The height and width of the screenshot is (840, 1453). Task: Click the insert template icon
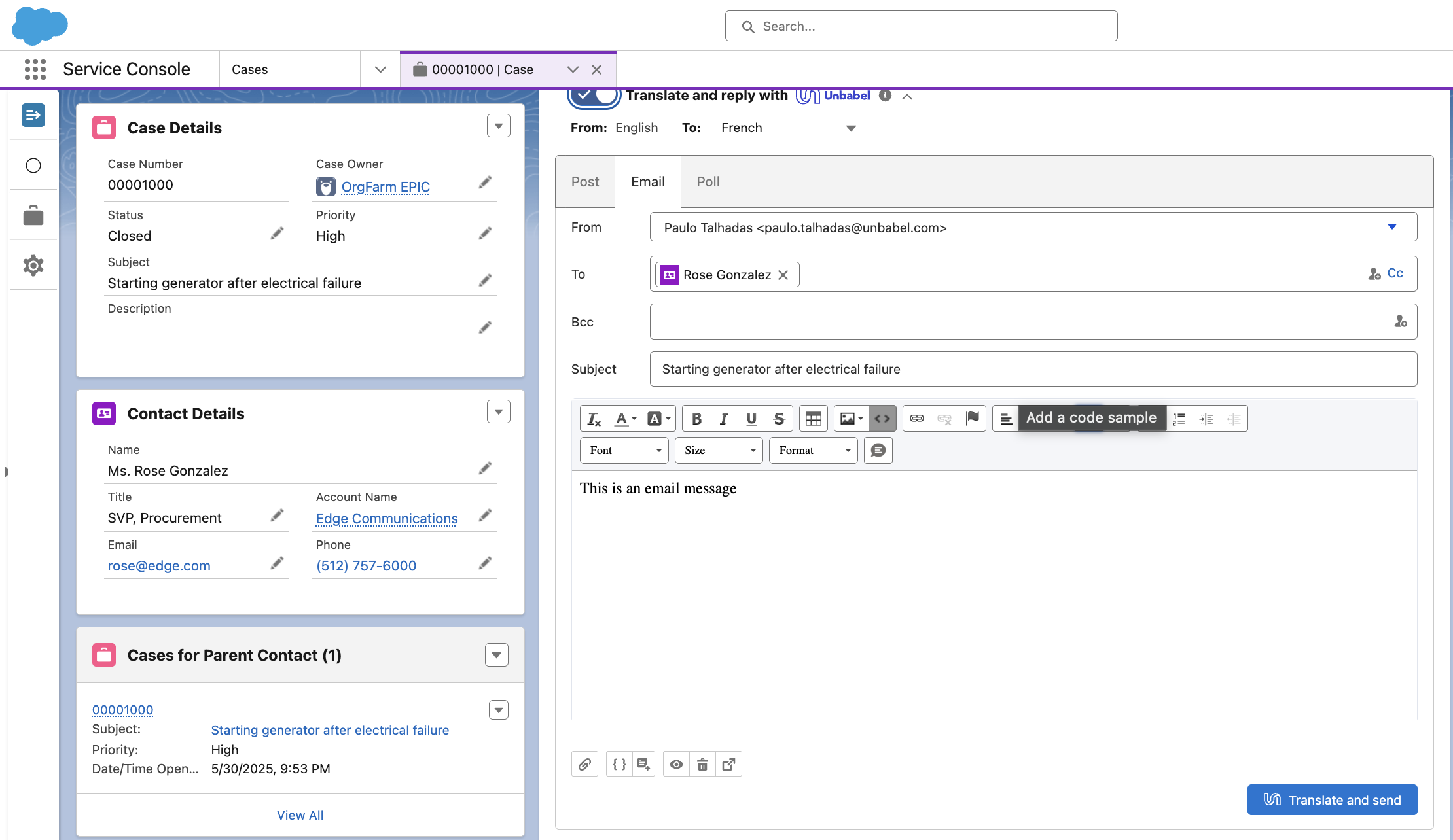click(643, 764)
